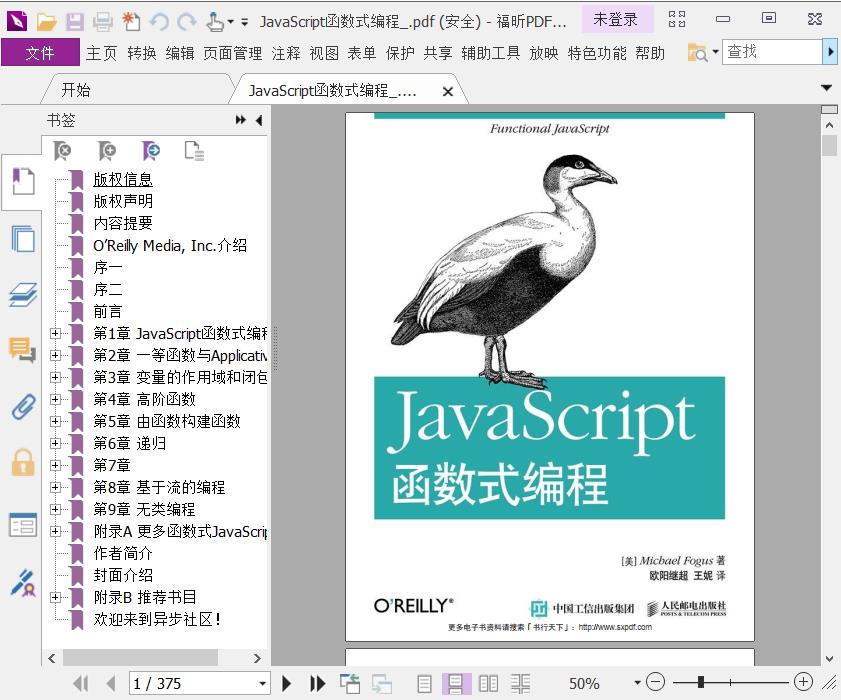The image size is (841, 700).
Task: Click the hand touch mode icon
Action: coord(215,21)
